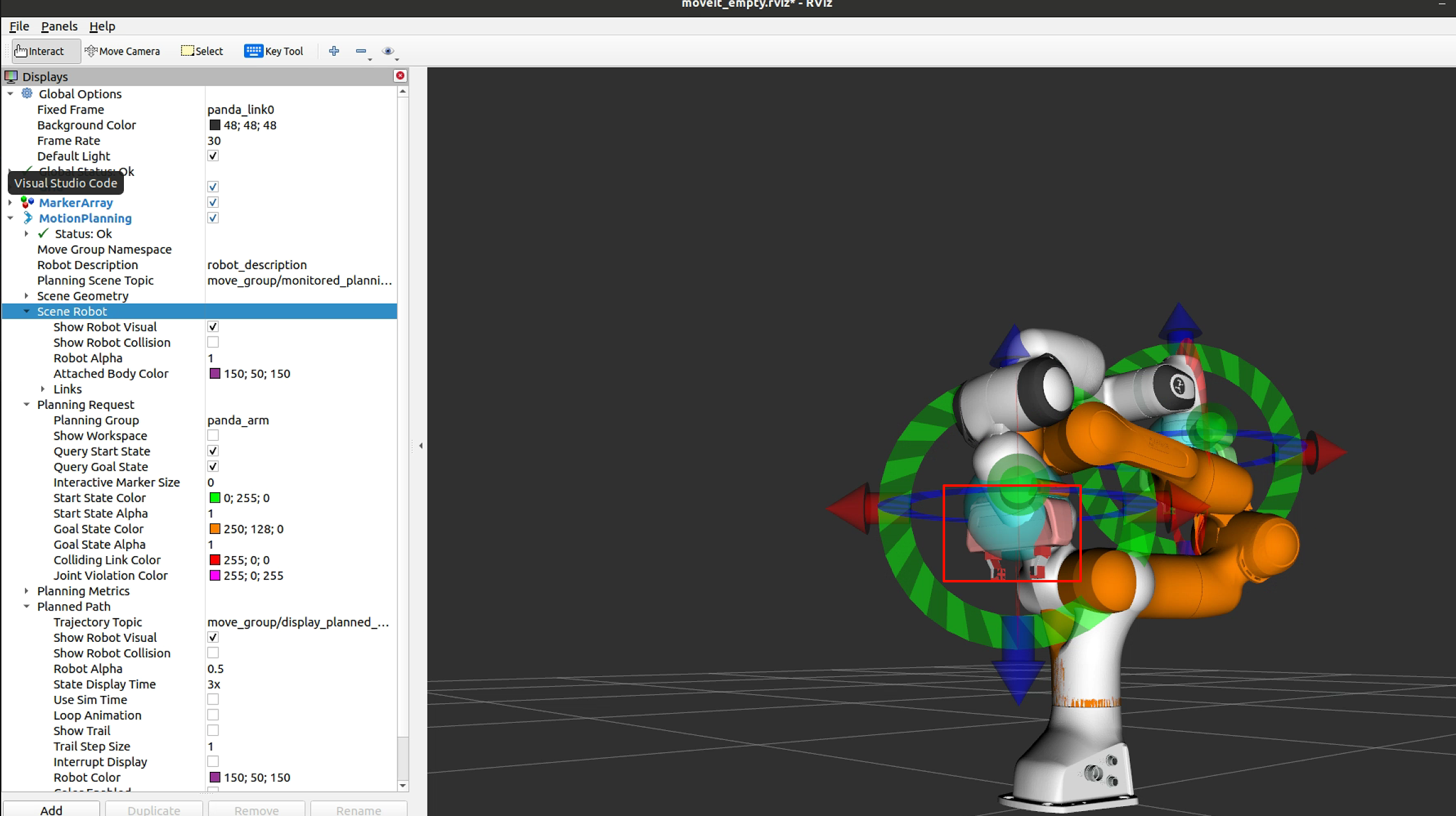This screenshot has height=816, width=1456.
Task: Disable the MotionPlanning display checkbox
Action: tap(213, 218)
